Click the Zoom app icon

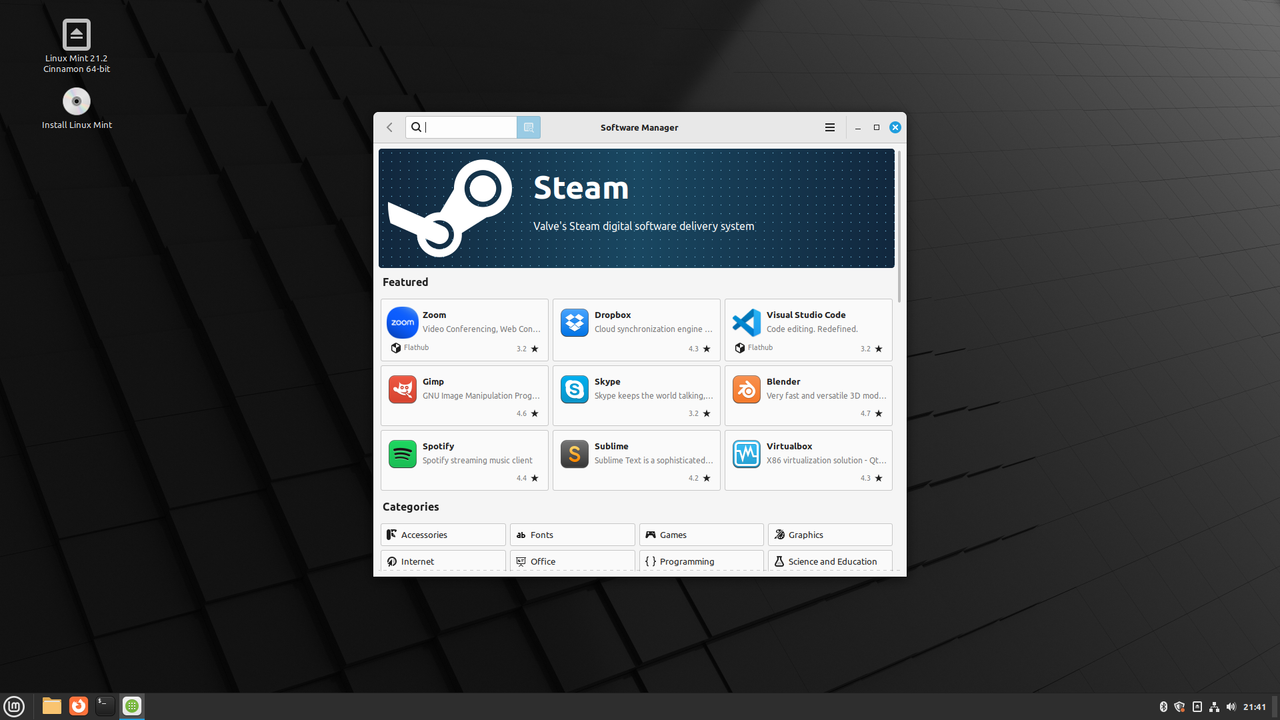[x=402, y=323]
